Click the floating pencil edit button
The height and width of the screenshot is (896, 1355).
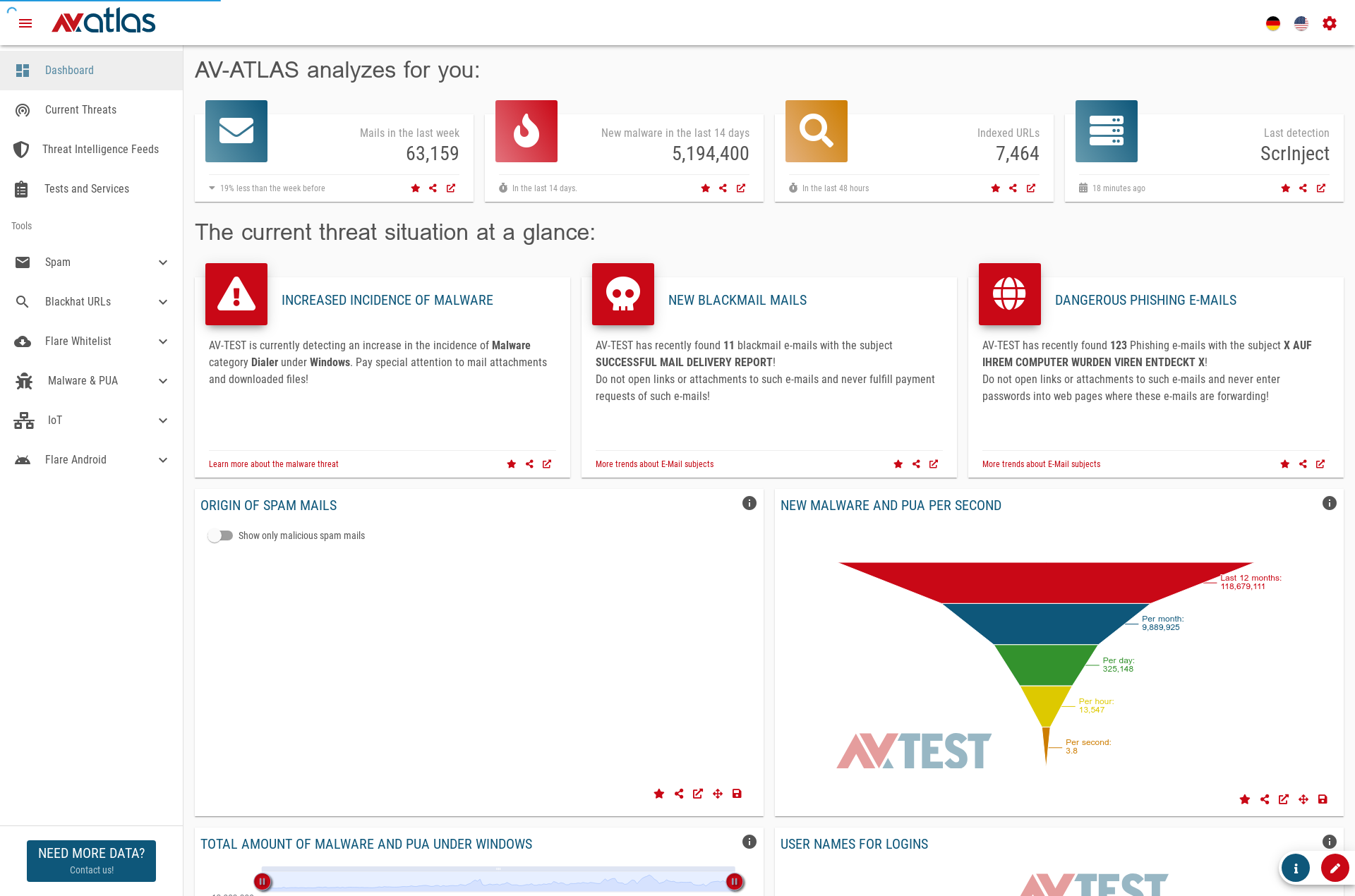coord(1335,868)
